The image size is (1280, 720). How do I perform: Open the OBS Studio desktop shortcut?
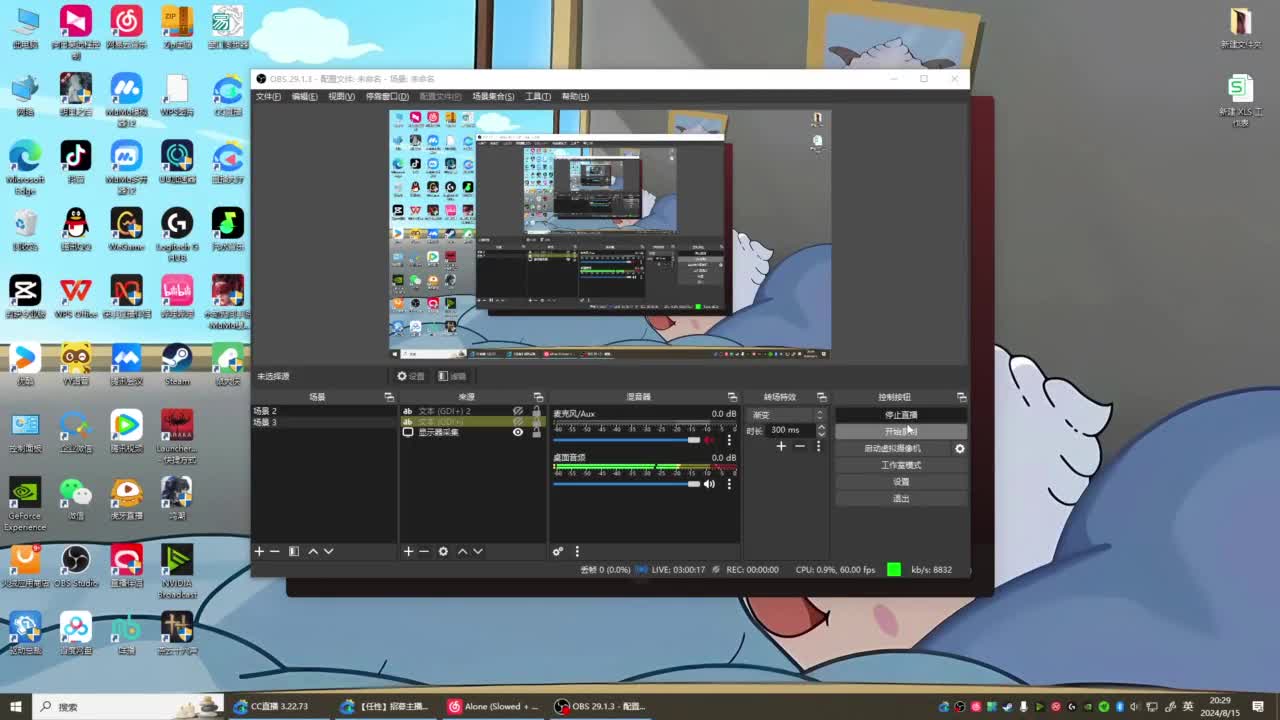click(76, 566)
